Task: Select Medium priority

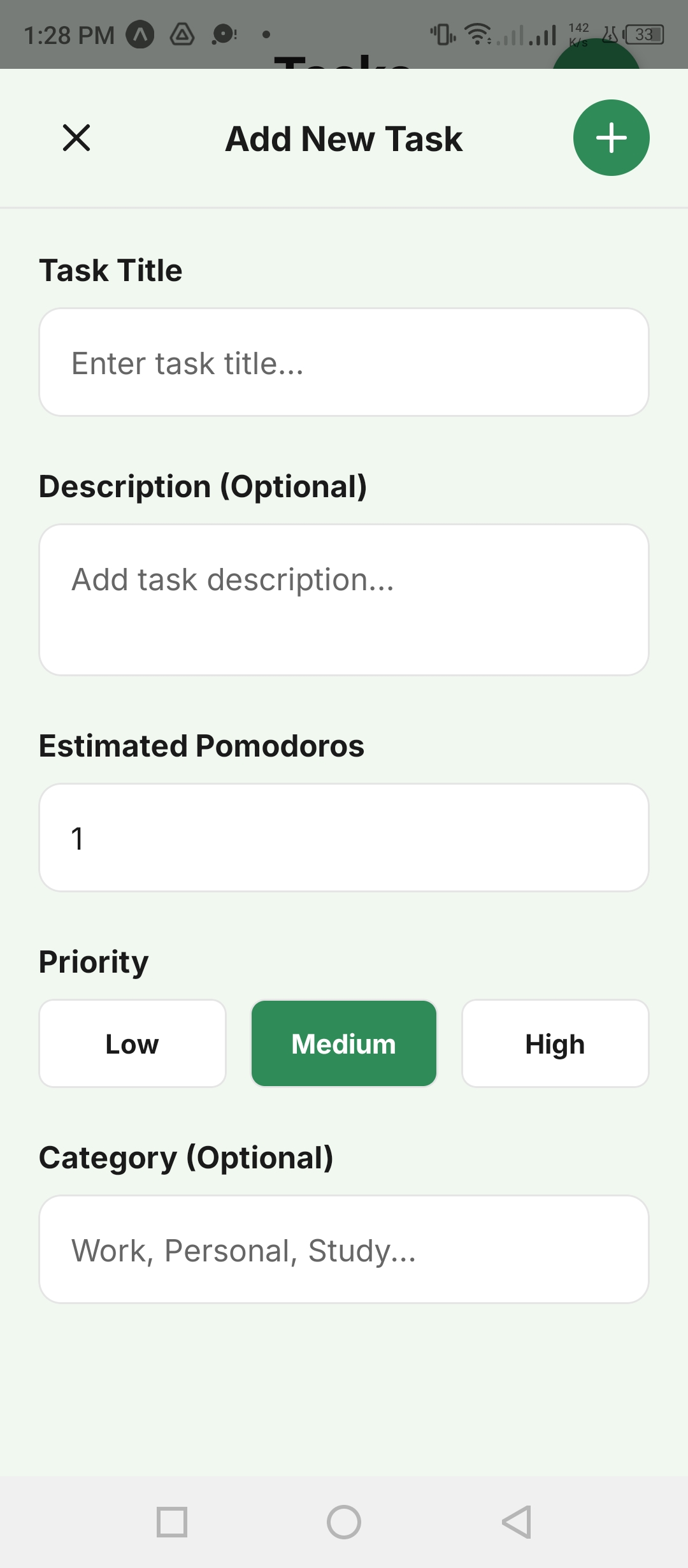Action: (344, 1043)
